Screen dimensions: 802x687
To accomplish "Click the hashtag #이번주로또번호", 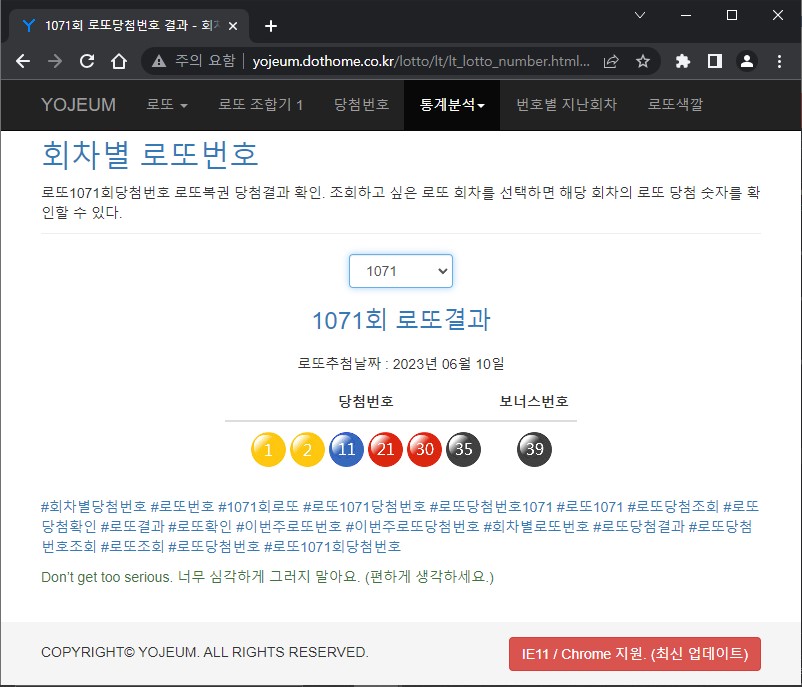I will click(x=288, y=526).
